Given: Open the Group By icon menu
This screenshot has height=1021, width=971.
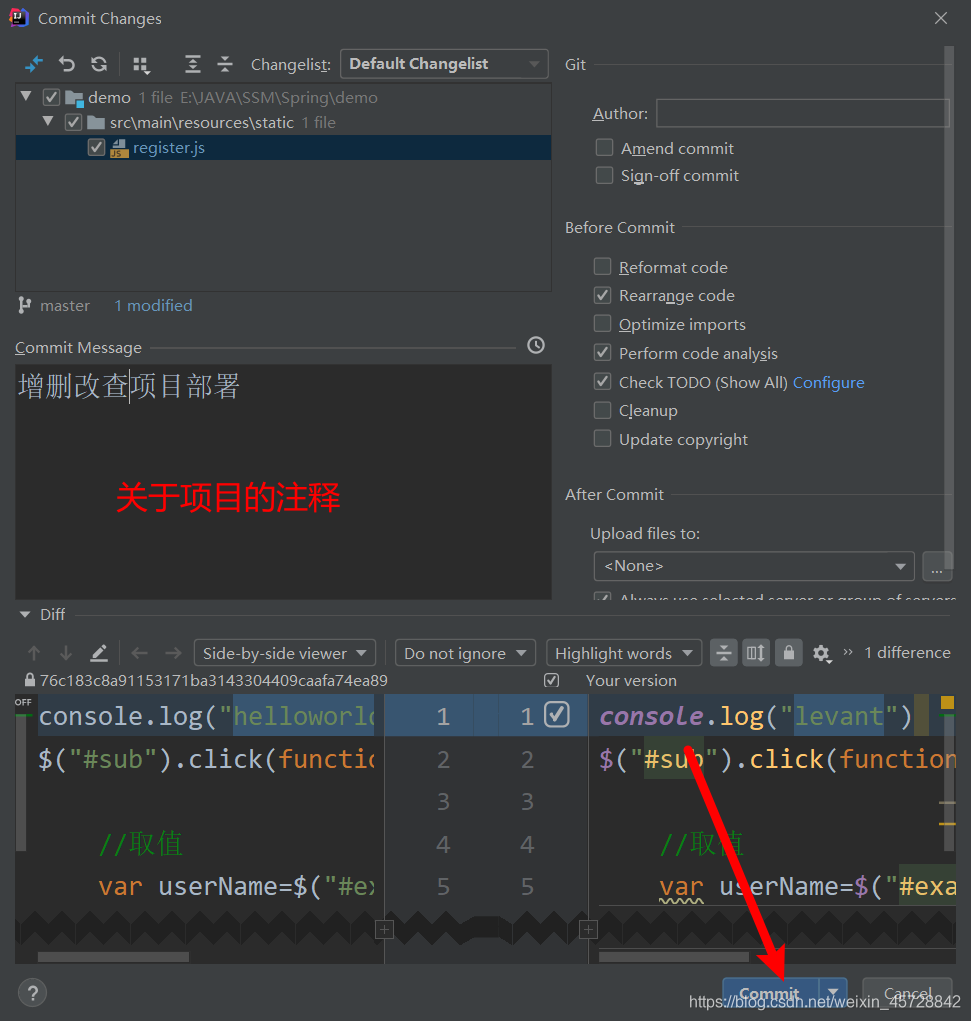Looking at the screenshot, I should (141, 64).
